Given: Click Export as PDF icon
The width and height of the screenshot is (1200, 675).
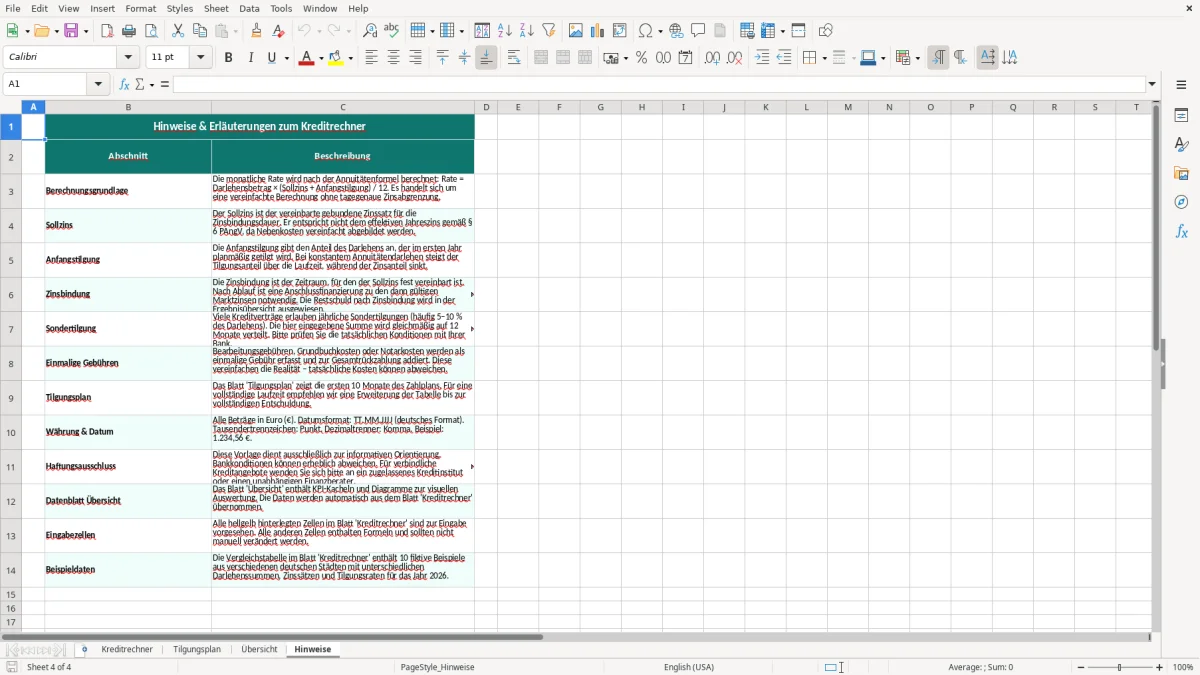Looking at the screenshot, I should click(107, 31).
